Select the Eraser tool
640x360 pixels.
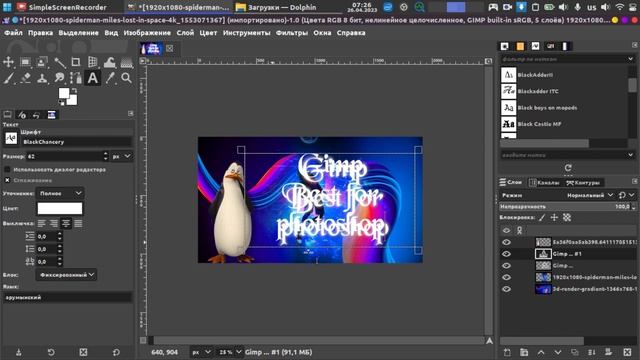tap(25, 78)
